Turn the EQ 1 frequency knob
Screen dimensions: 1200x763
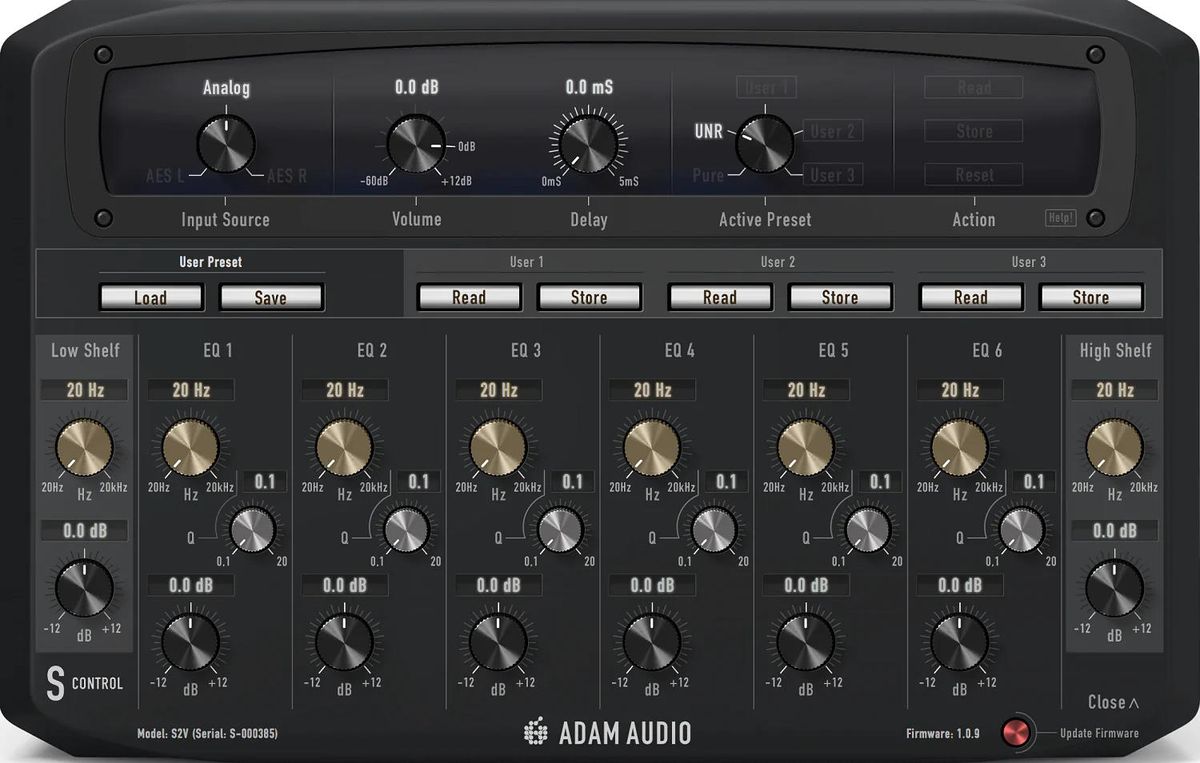click(190, 448)
